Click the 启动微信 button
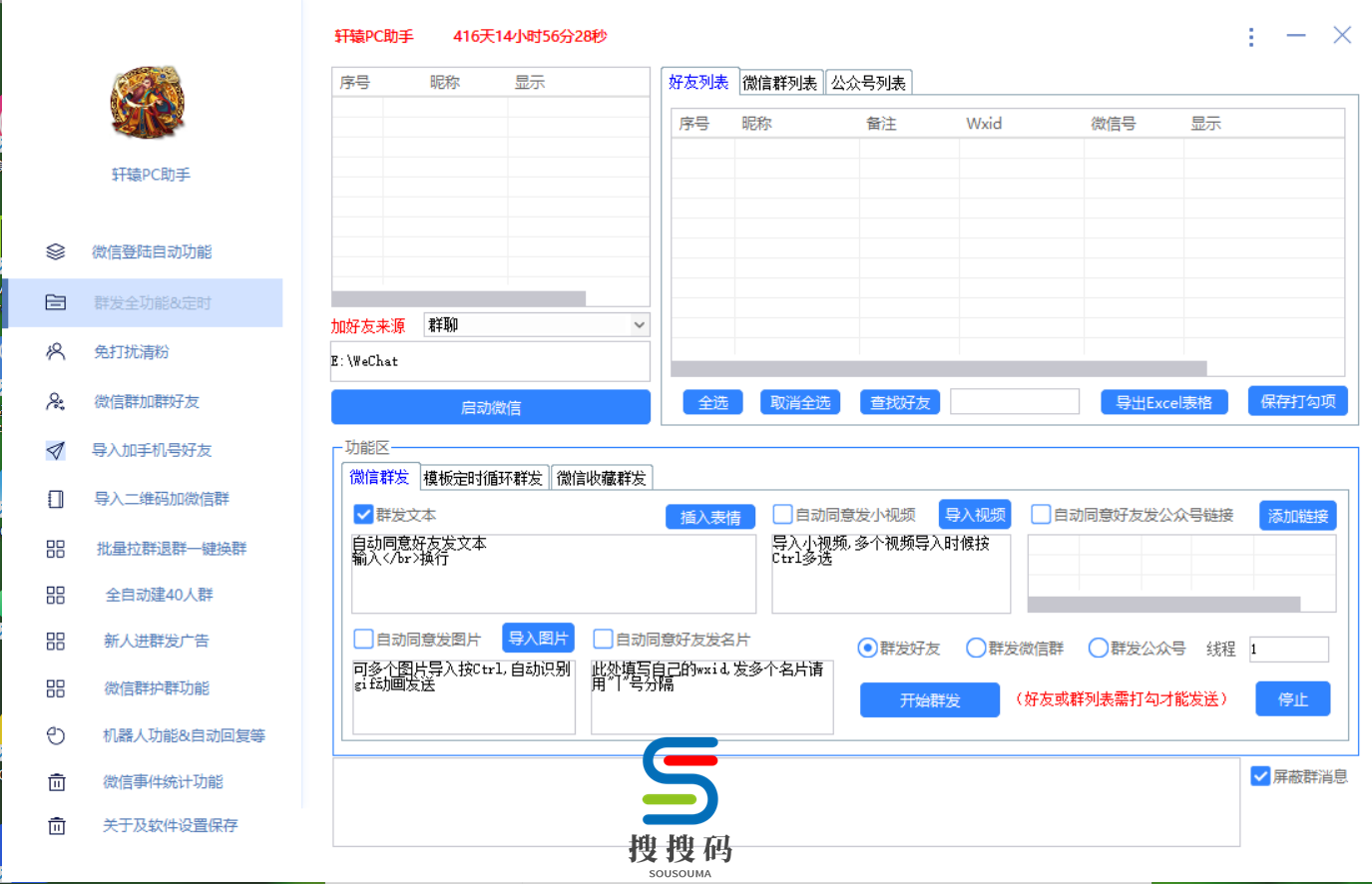The height and width of the screenshot is (884, 1372). (491, 407)
